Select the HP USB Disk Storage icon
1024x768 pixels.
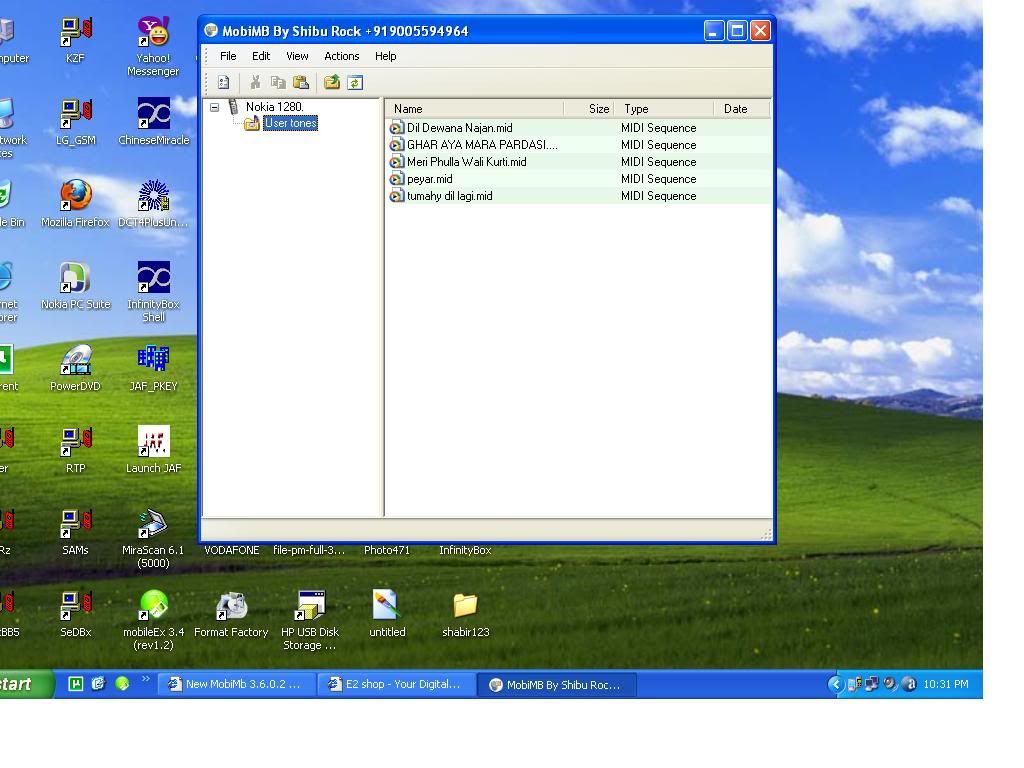(x=310, y=620)
